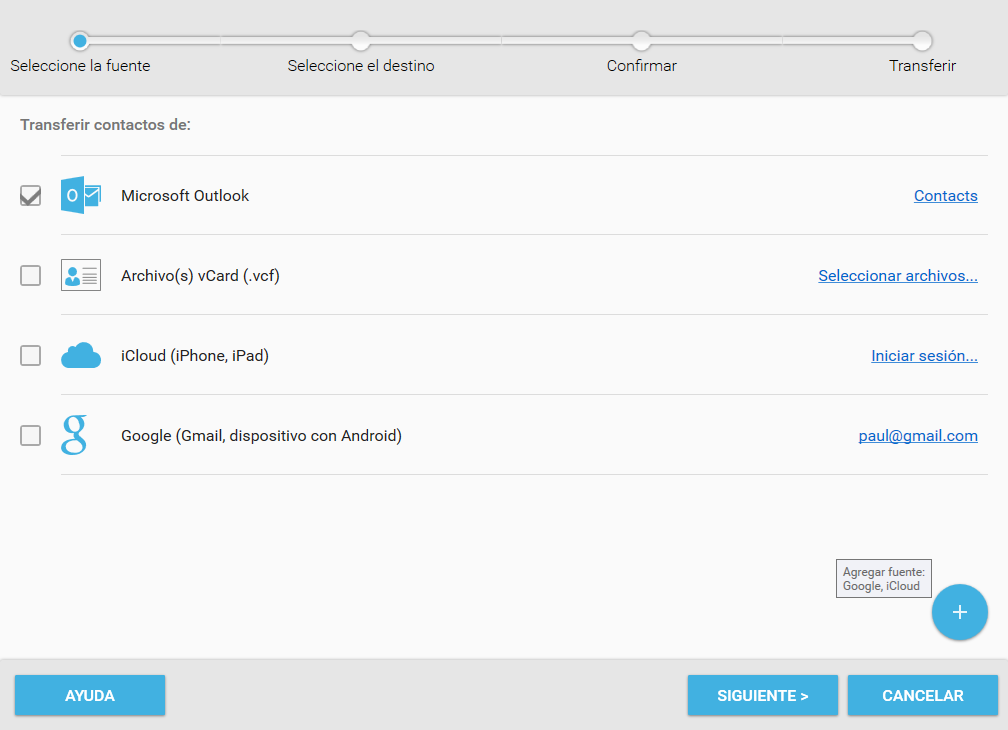Enable the vCard archive checkbox
1008x730 pixels.
(x=31, y=275)
